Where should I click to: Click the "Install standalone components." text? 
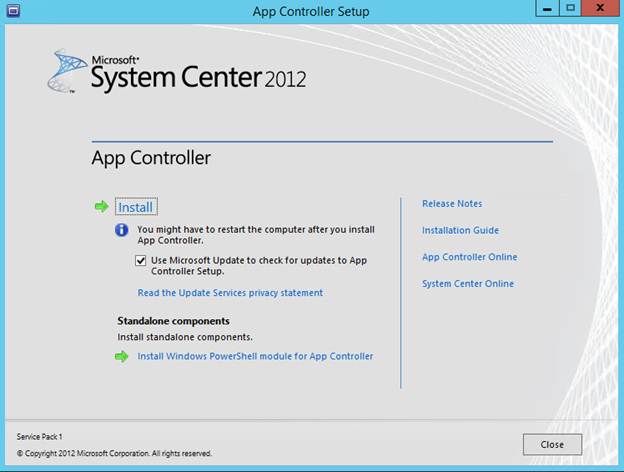(x=185, y=337)
